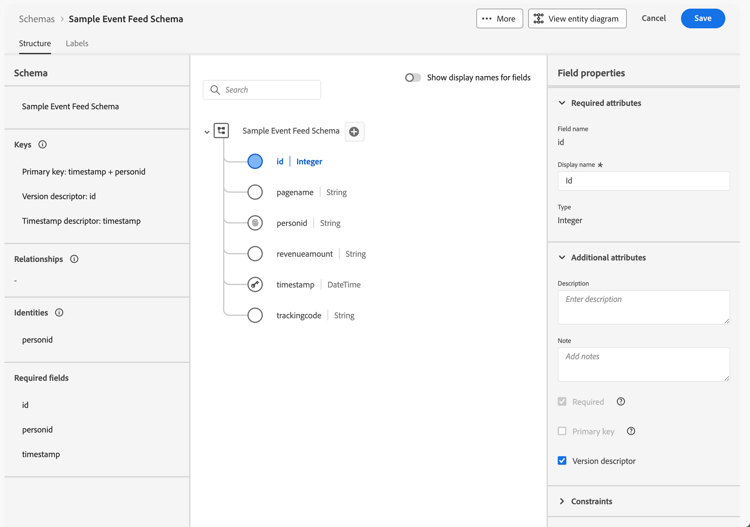The height and width of the screenshot is (527, 750).
Task: Open the More actions menu
Action: tap(499, 18)
